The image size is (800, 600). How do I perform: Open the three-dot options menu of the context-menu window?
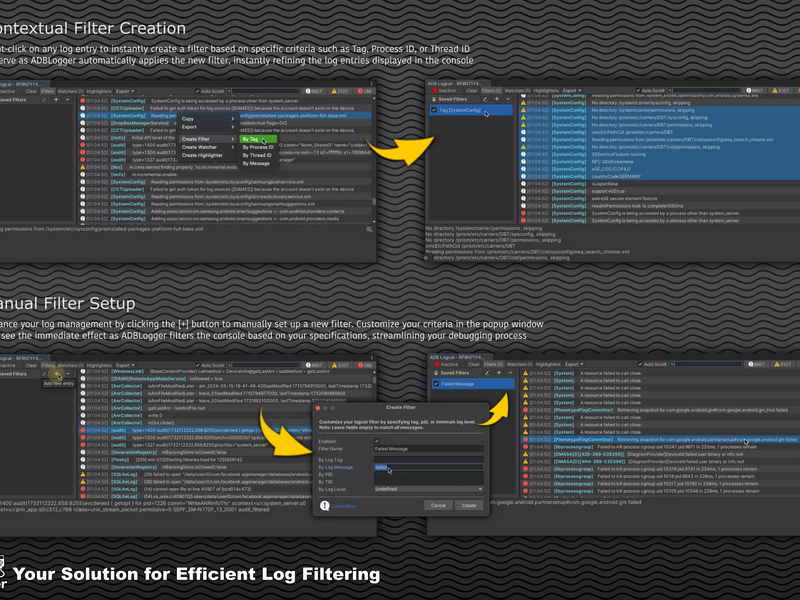pos(371,83)
